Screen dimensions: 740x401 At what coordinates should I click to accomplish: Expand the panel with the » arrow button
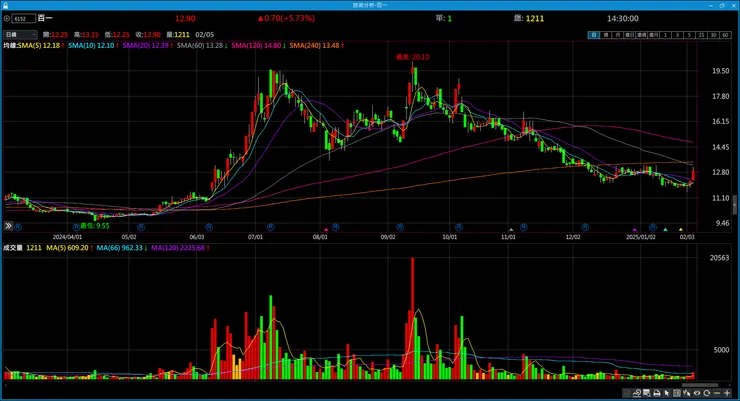(8, 226)
